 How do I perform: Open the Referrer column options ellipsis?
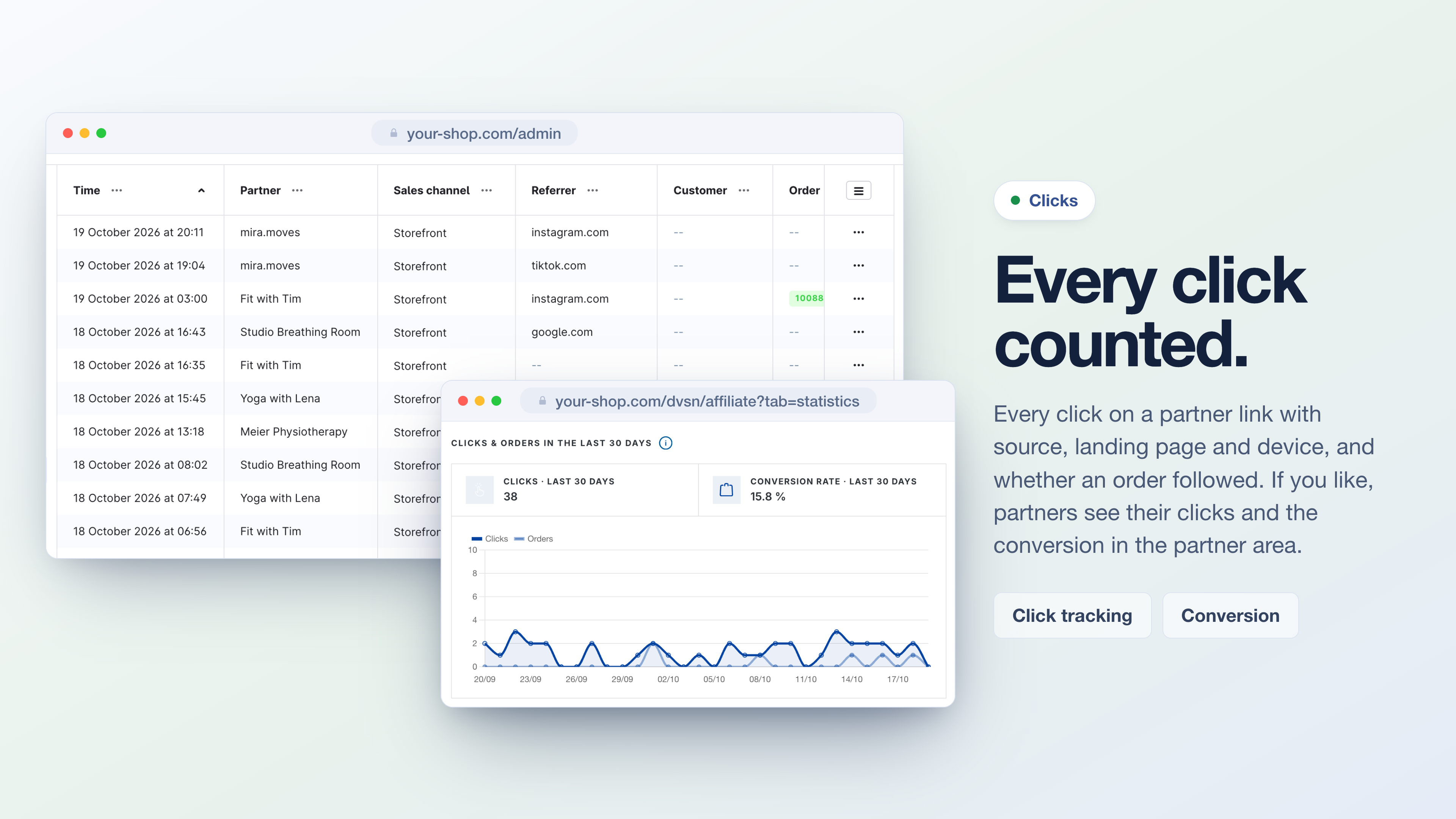tap(592, 190)
